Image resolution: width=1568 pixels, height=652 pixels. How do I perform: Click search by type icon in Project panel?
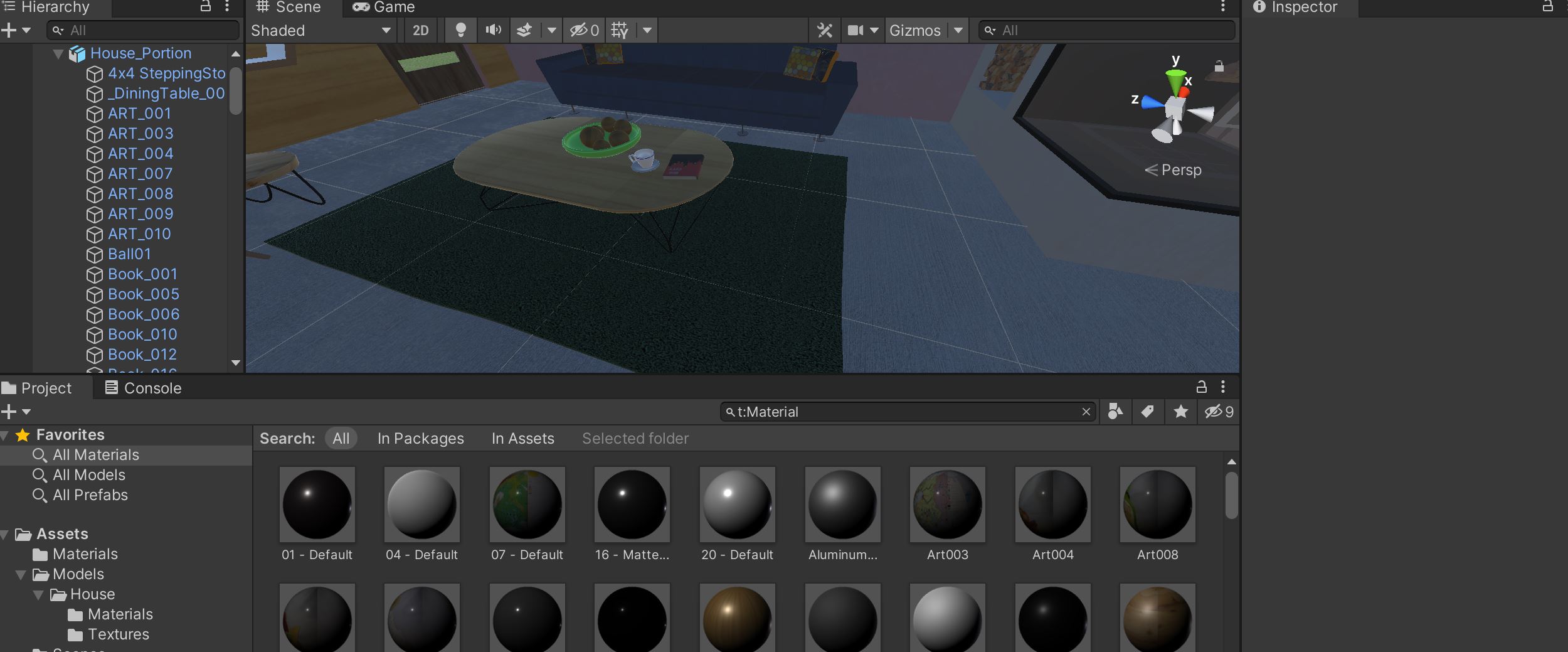coord(1115,412)
